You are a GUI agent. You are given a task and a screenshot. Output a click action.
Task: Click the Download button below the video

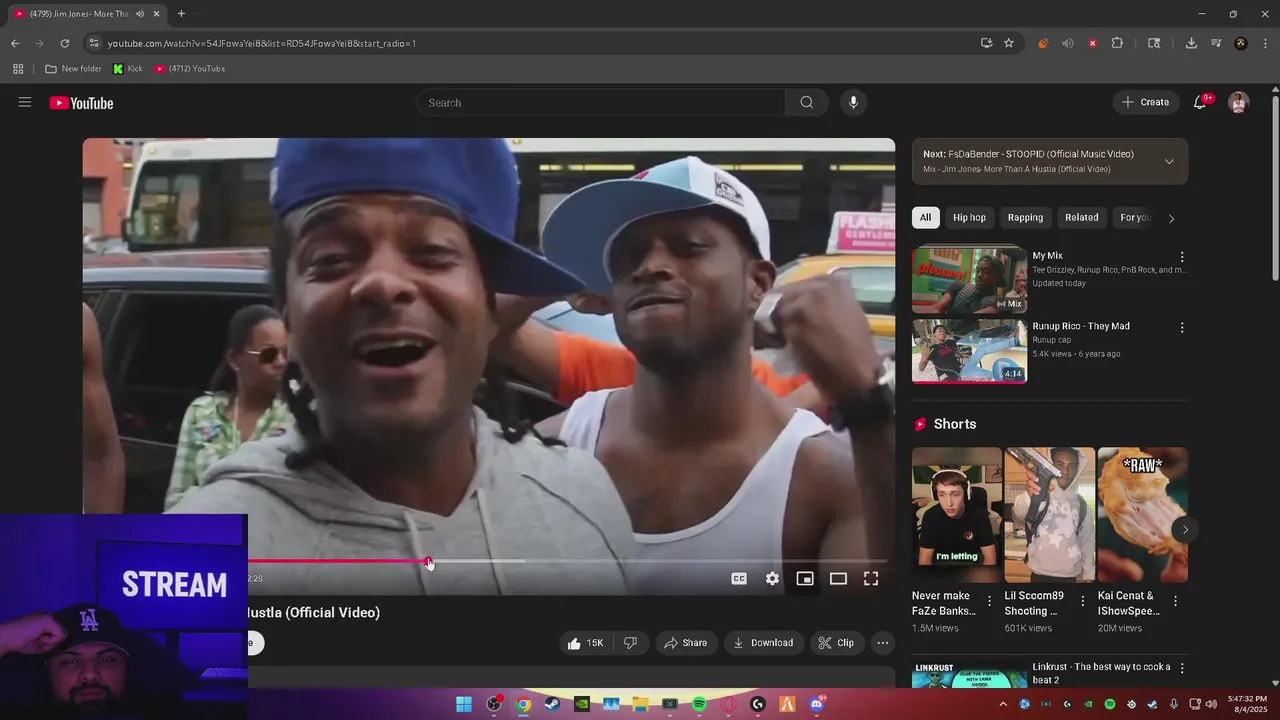point(763,643)
